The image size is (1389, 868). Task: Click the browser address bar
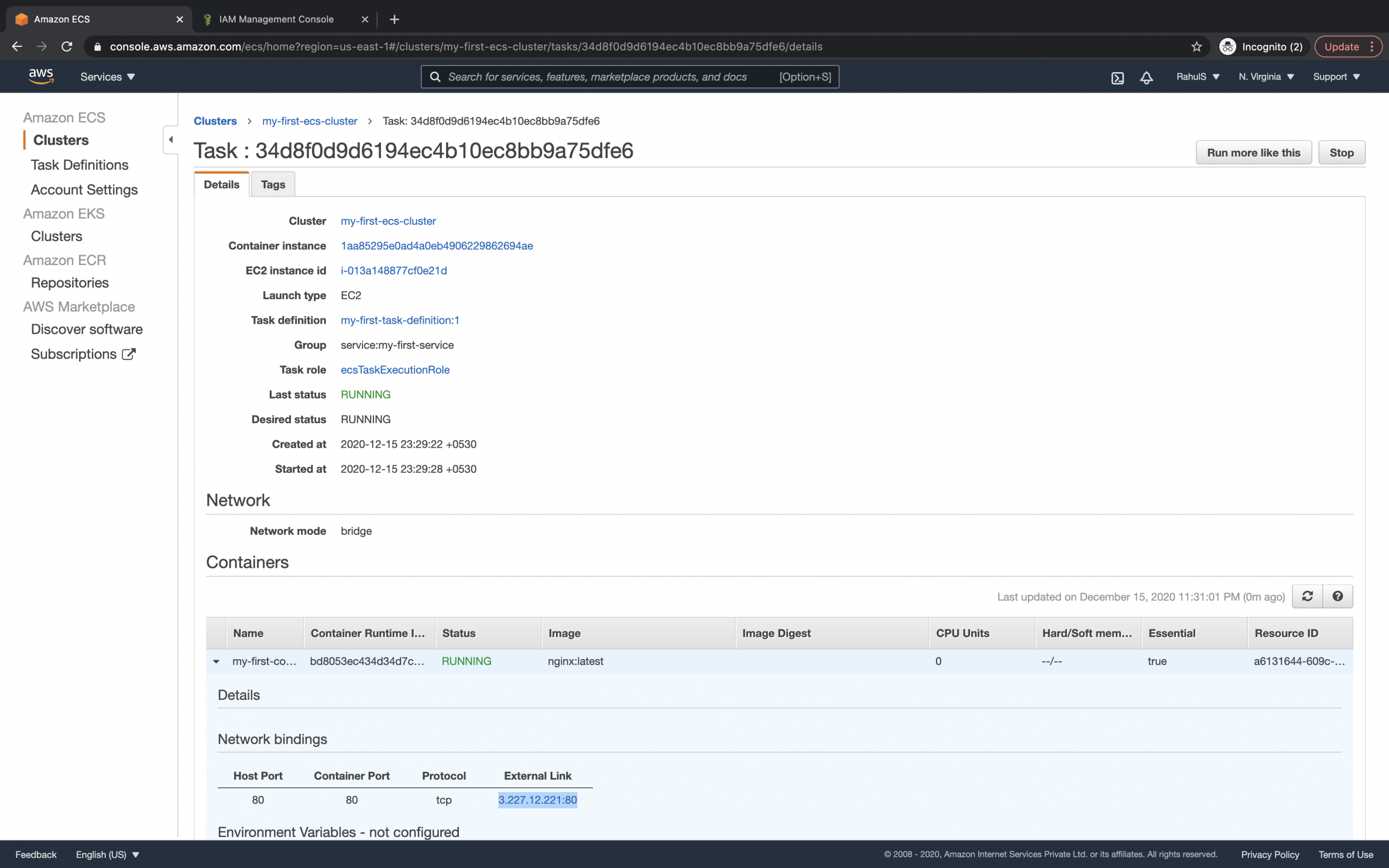click(x=459, y=46)
